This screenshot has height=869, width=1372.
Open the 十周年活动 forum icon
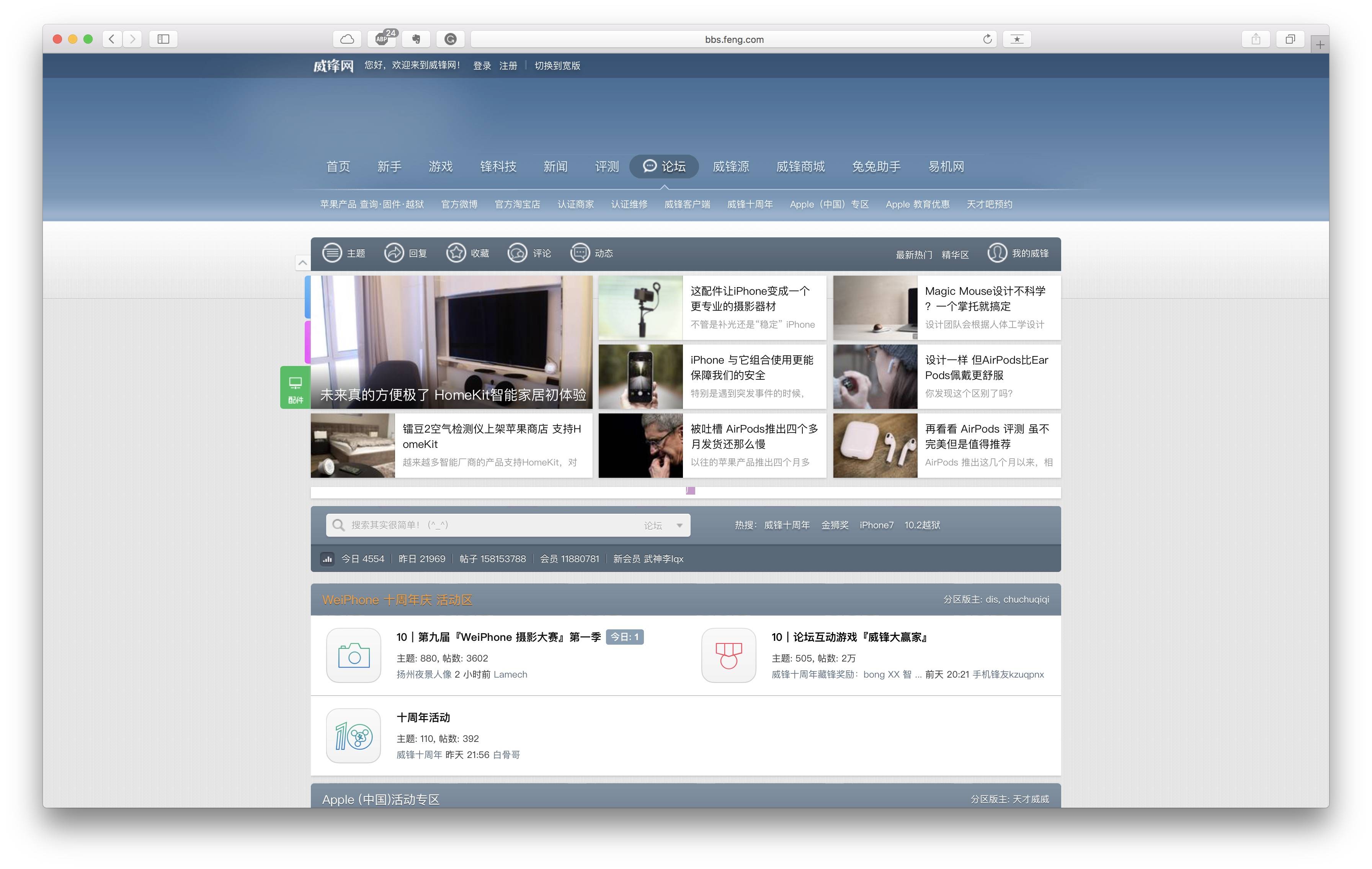tap(353, 736)
